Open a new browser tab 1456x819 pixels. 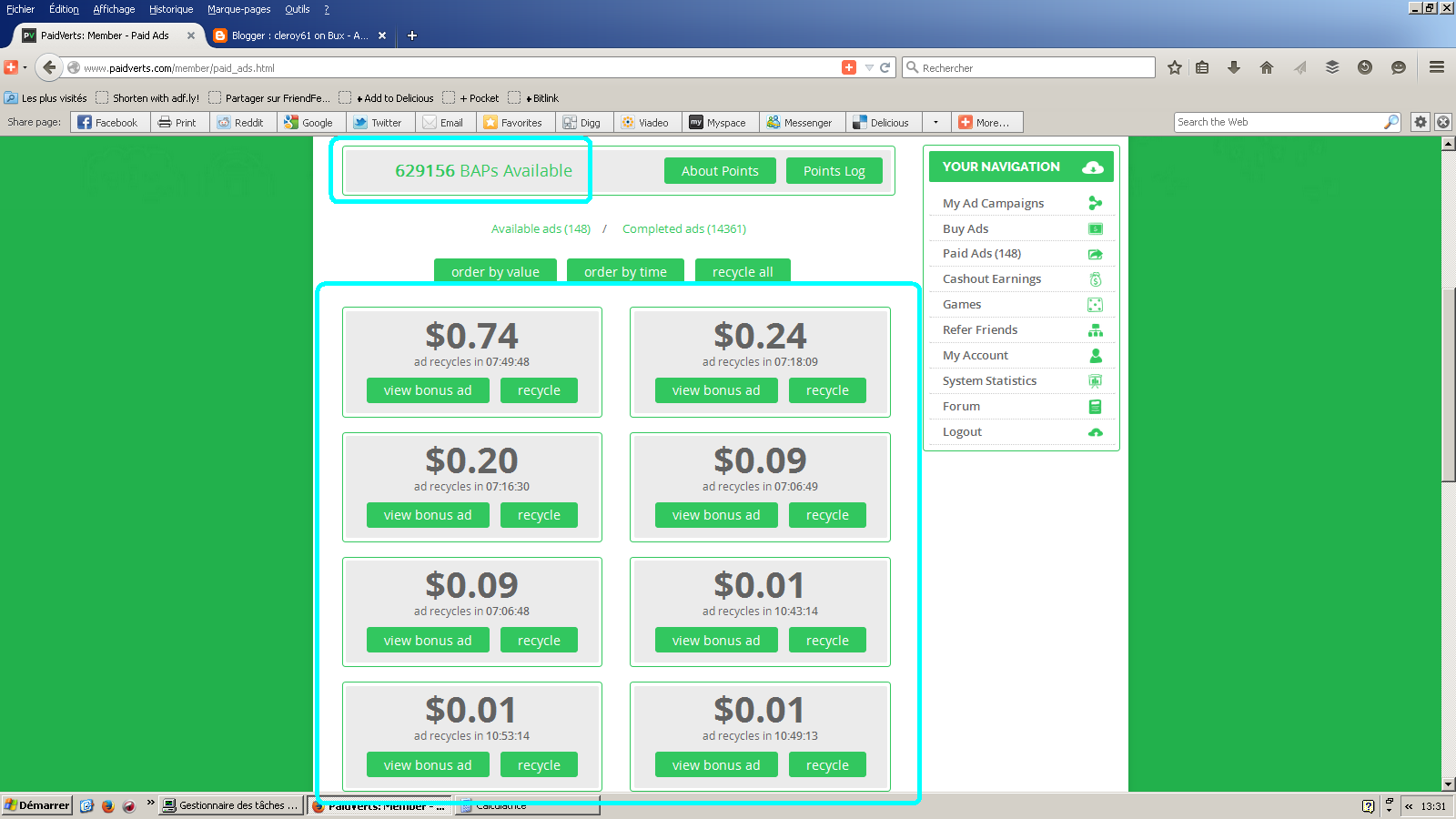click(x=412, y=35)
